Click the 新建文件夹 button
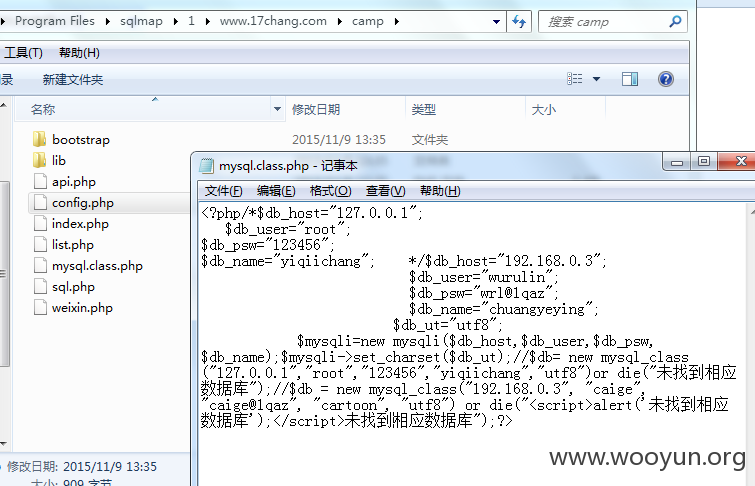The image size is (755, 486). tap(73, 79)
